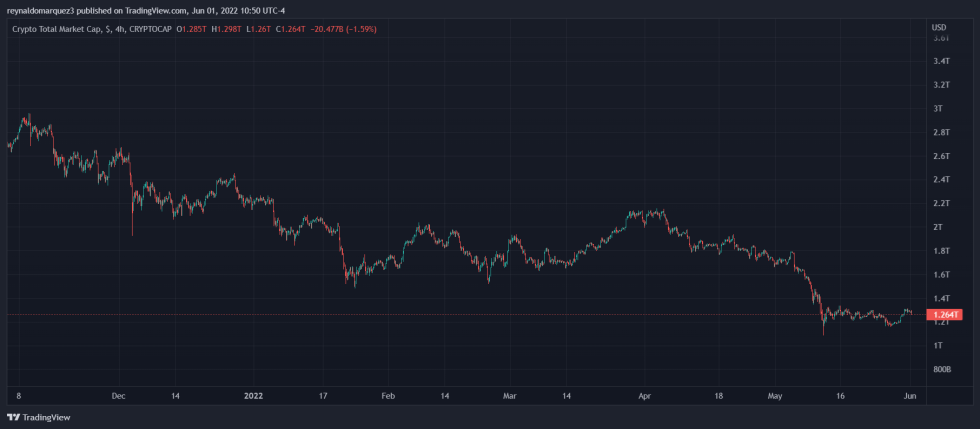Click the 2.4T level on price axis

coord(940,180)
